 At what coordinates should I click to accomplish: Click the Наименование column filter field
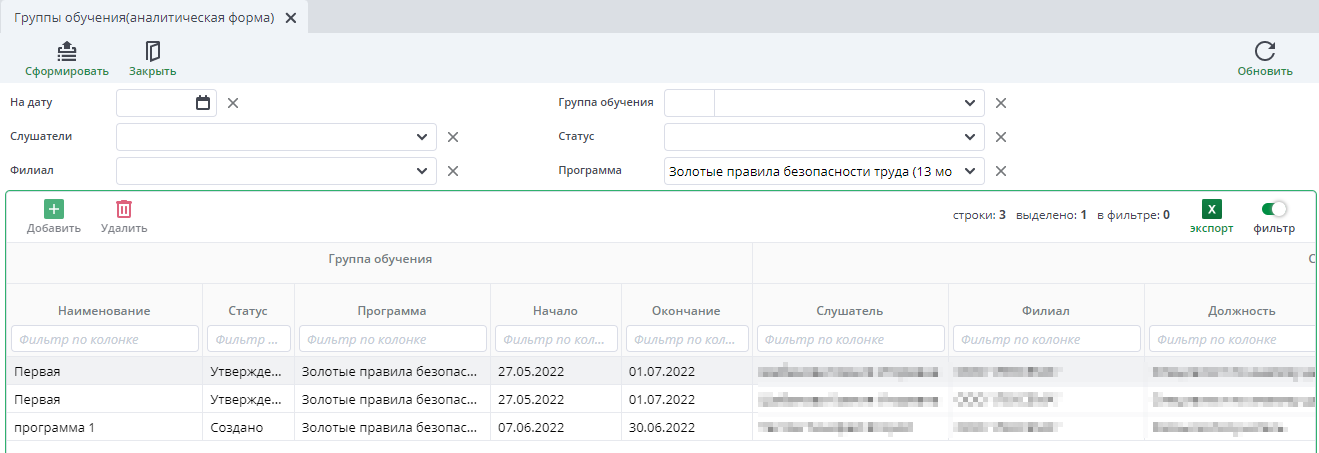point(105,339)
